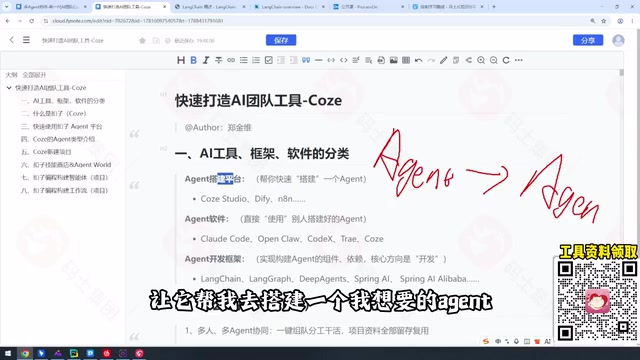Insert a hyperlink via the link icon
This screenshot has width=640, height=360.
click(231, 60)
